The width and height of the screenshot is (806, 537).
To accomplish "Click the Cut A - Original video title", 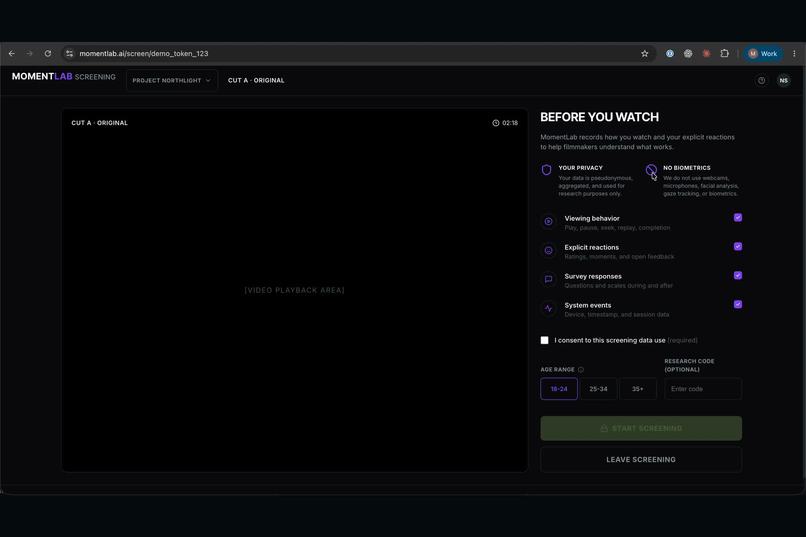I will coord(99,123).
